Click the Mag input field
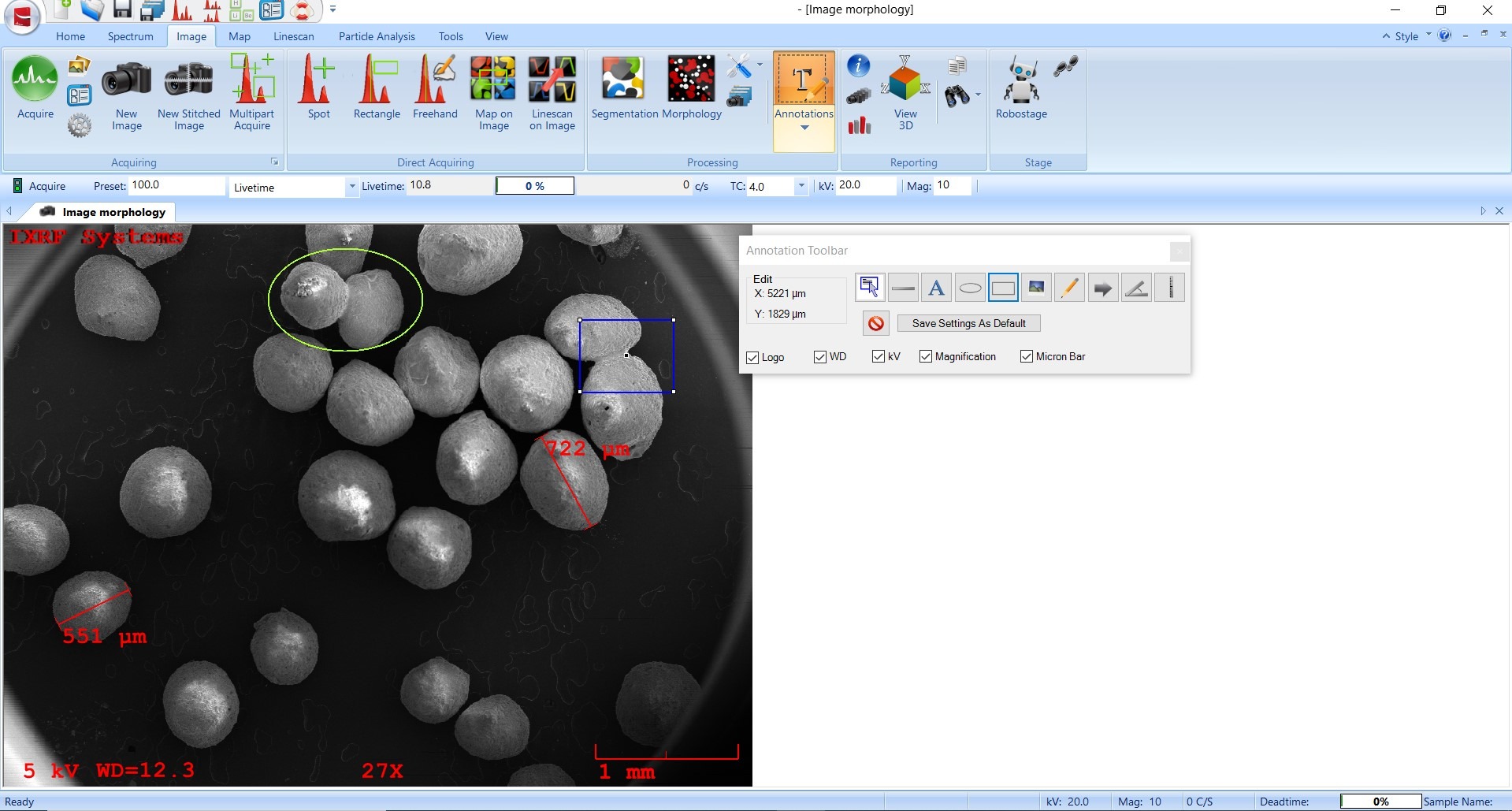 [952, 186]
